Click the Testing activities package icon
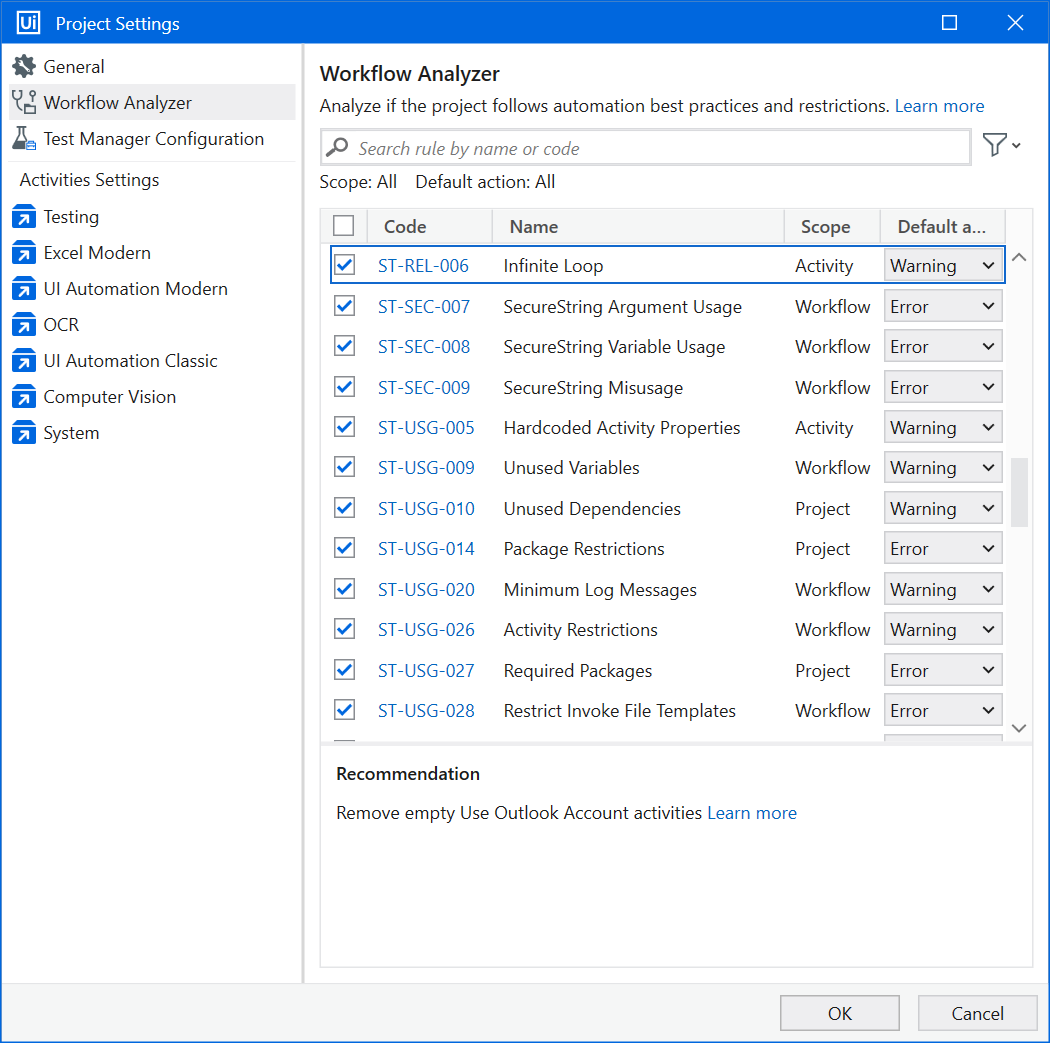Screen dimensions: 1050x1043 point(24,217)
